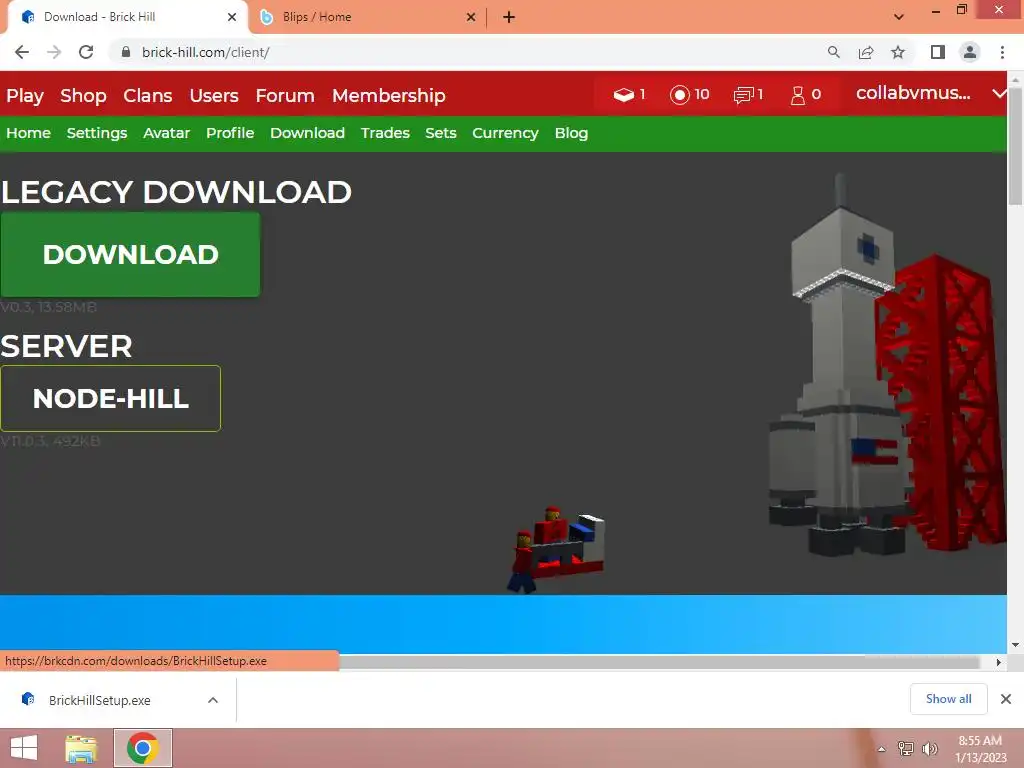Click the share page icon

pos(866,52)
